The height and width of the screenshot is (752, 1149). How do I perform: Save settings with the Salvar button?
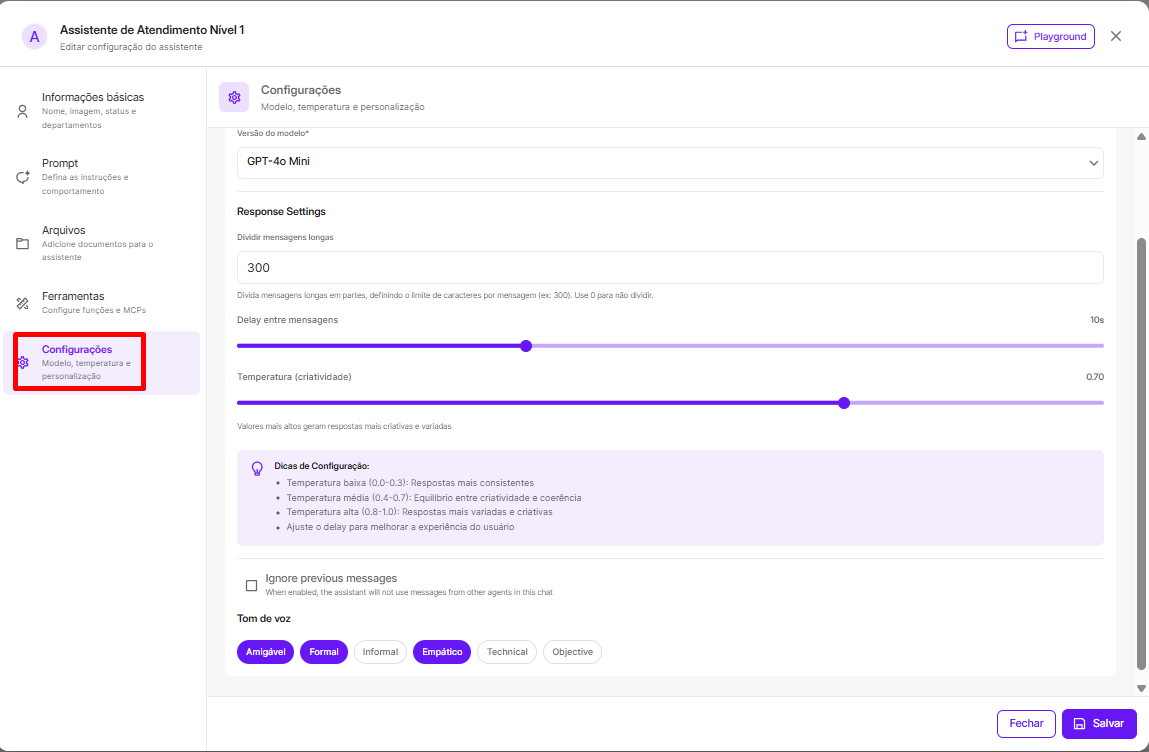[x=1099, y=724]
